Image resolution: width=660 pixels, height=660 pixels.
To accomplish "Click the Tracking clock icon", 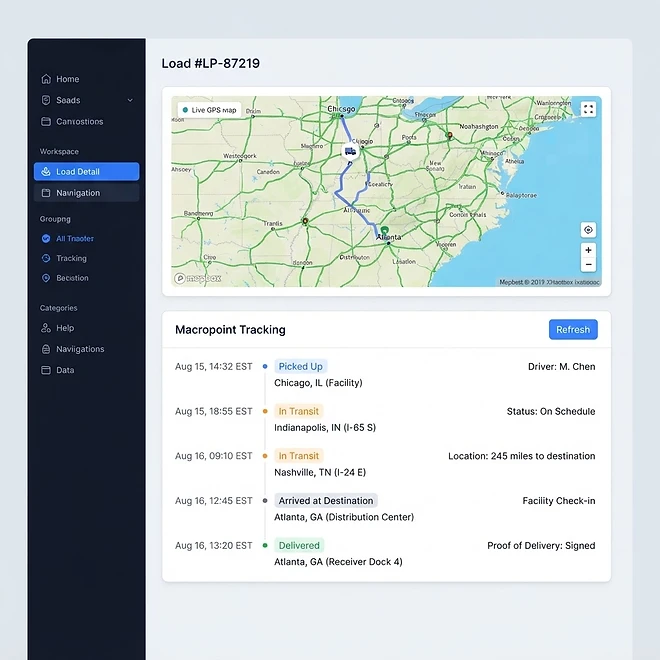I will pyautogui.click(x=46, y=258).
